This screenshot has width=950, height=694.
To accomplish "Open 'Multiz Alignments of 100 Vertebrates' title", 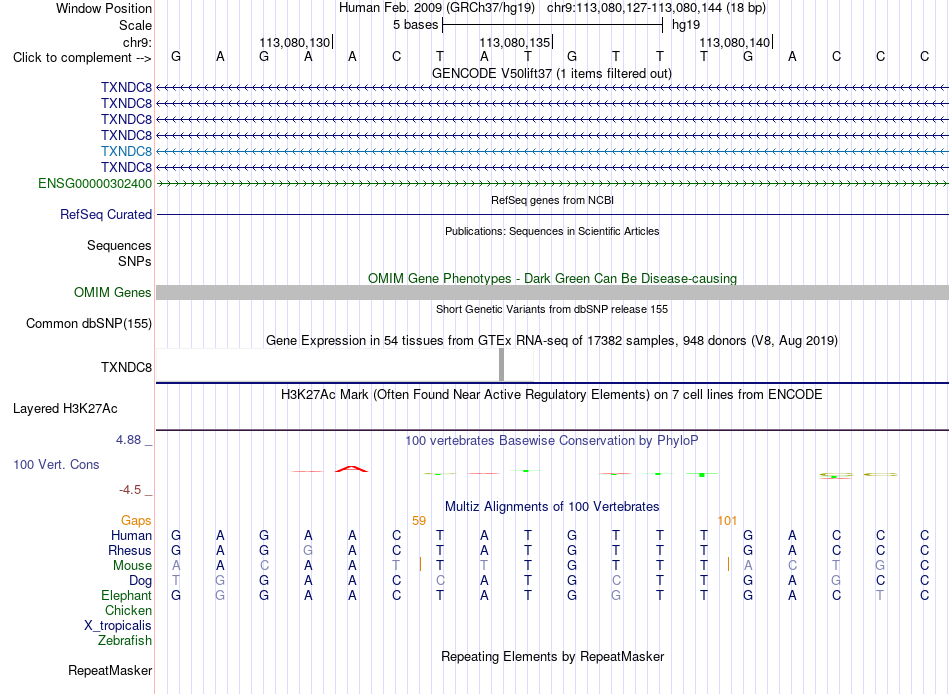I will (552, 507).
